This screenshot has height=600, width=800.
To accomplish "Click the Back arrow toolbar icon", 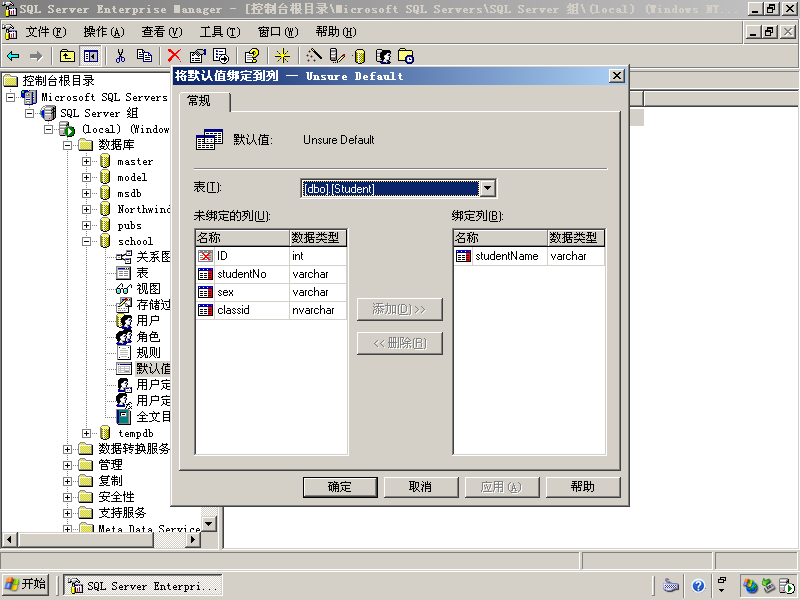I will 13,56.
